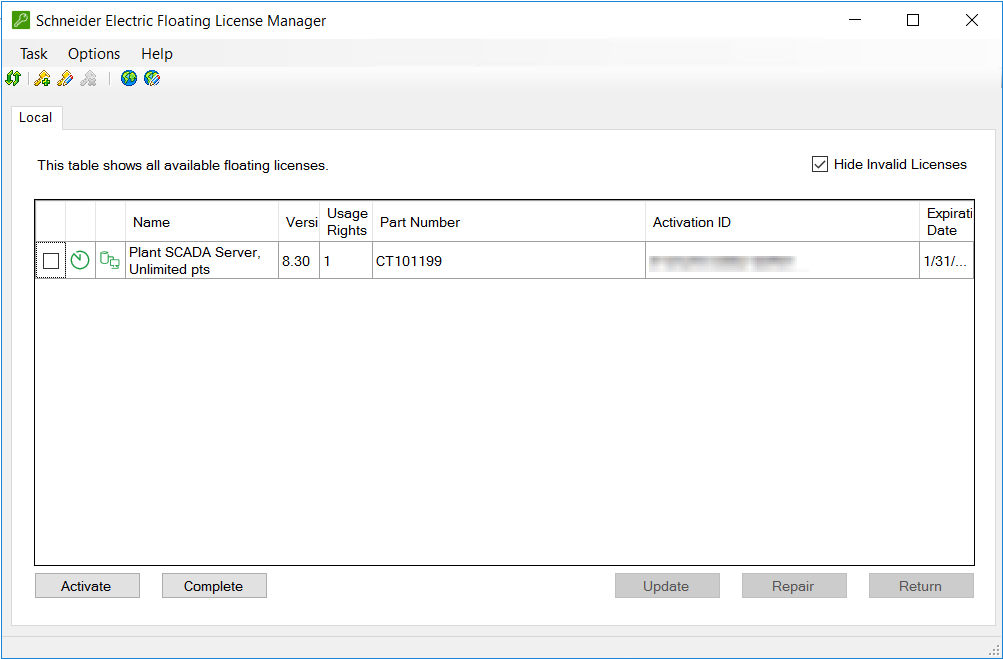Viewport: 1003px width, 659px height.
Task: Click the plain globe toolbar icon
Action: click(x=129, y=79)
